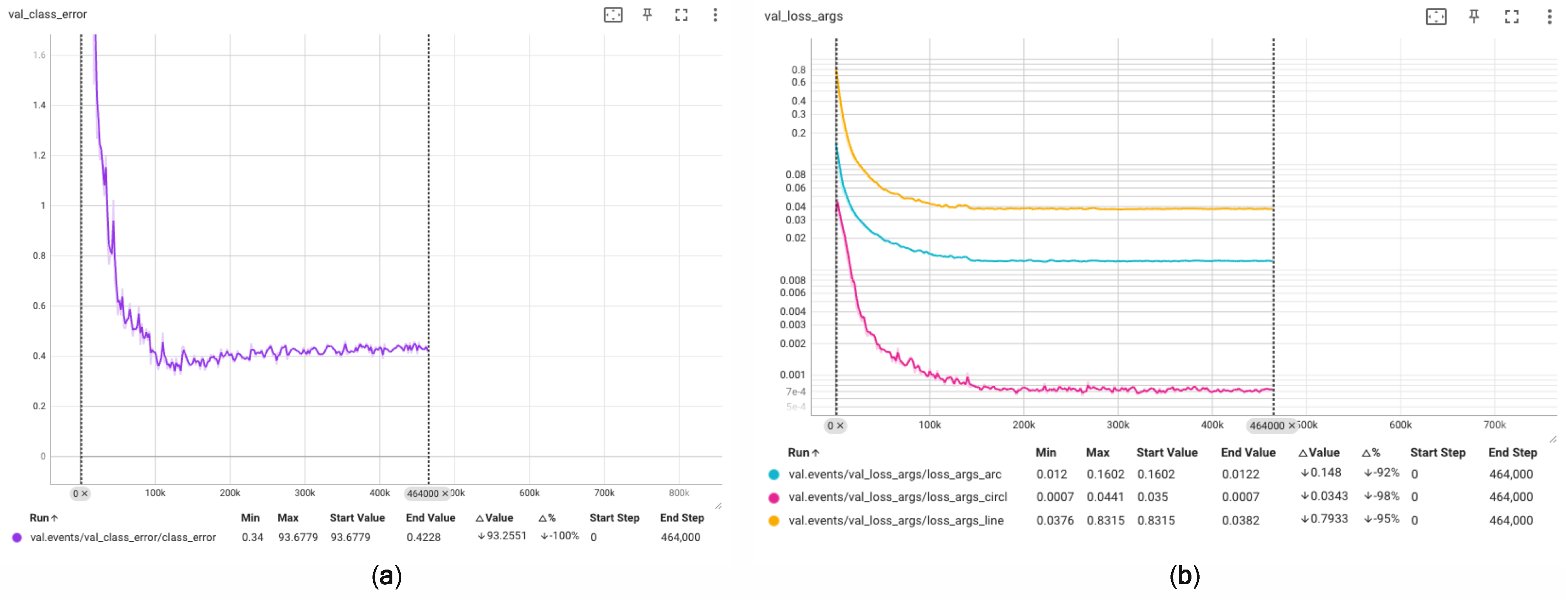This screenshot has width=1568, height=599.
Task: Sort left table by Run column
Action: [x=44, y=518]
